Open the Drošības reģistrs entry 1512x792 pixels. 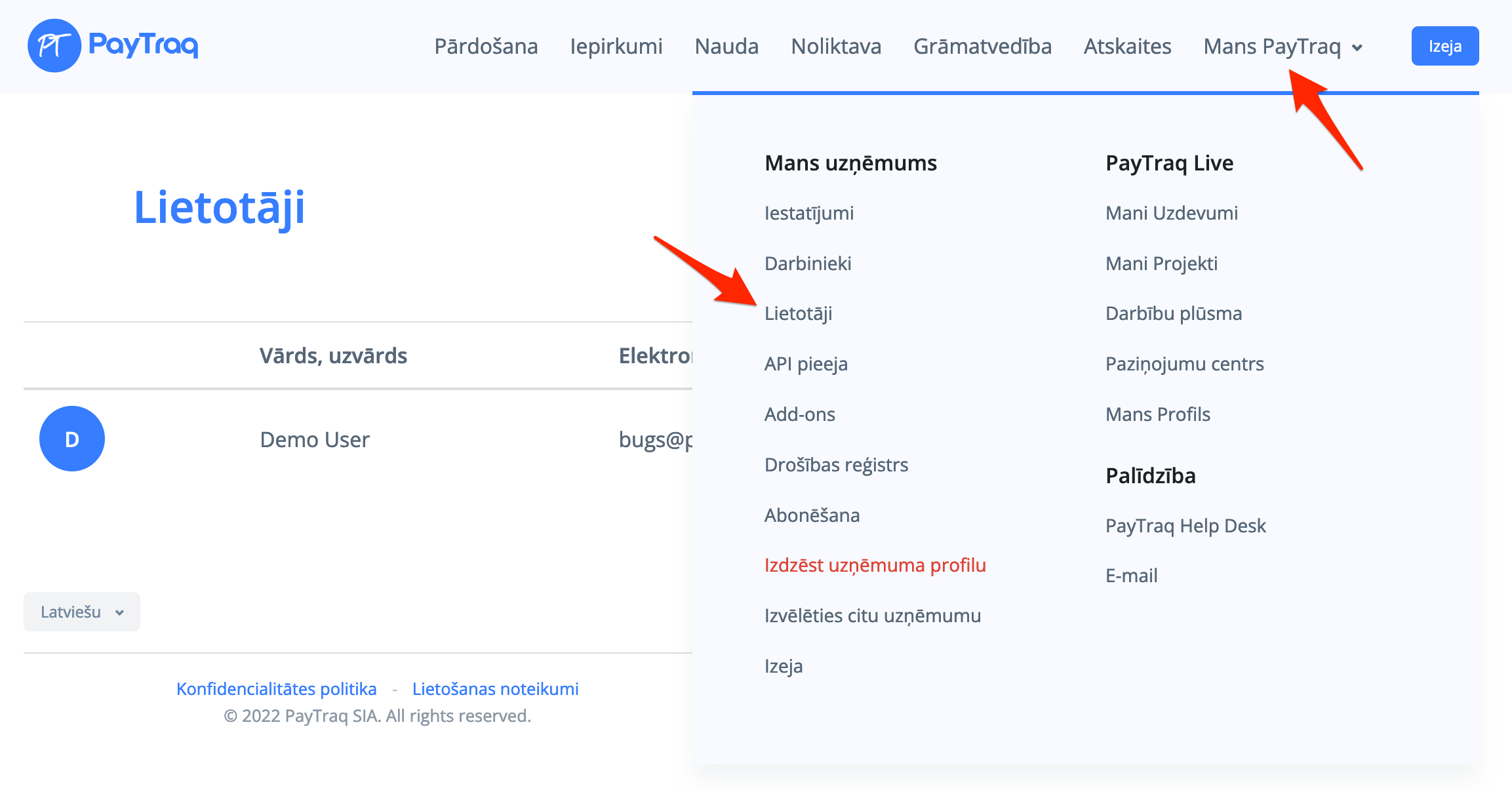click(x=836, y=465)
